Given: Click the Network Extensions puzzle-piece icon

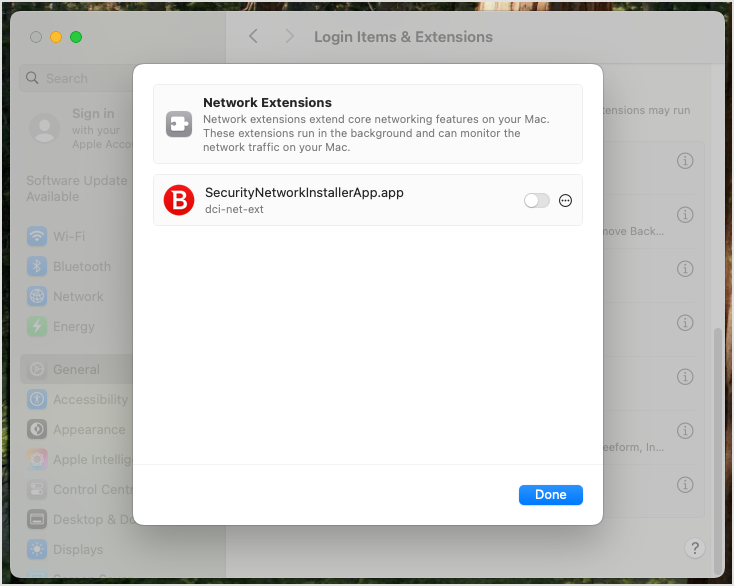Looking at the screenshot, I should coord(179,124).
